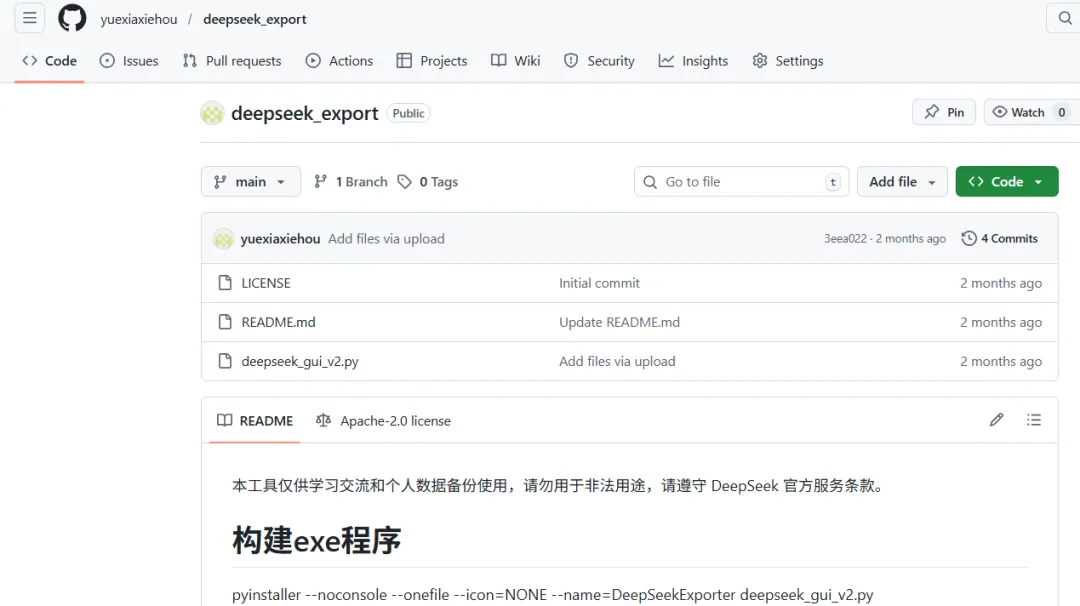The height and width of the screenshot is (606, 1080).
Task: Open the deepseek_gui_v2.py file
Action: (300, 362)
